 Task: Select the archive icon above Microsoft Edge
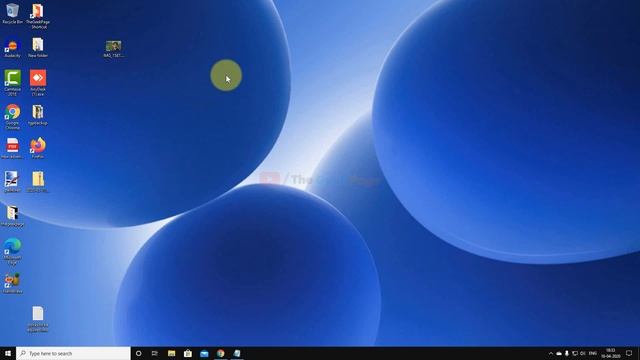click(12, 216)
